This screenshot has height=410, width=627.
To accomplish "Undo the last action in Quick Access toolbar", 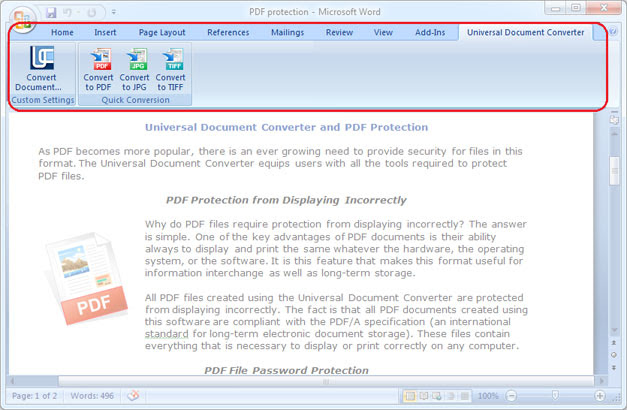I will tap(67, 12).
